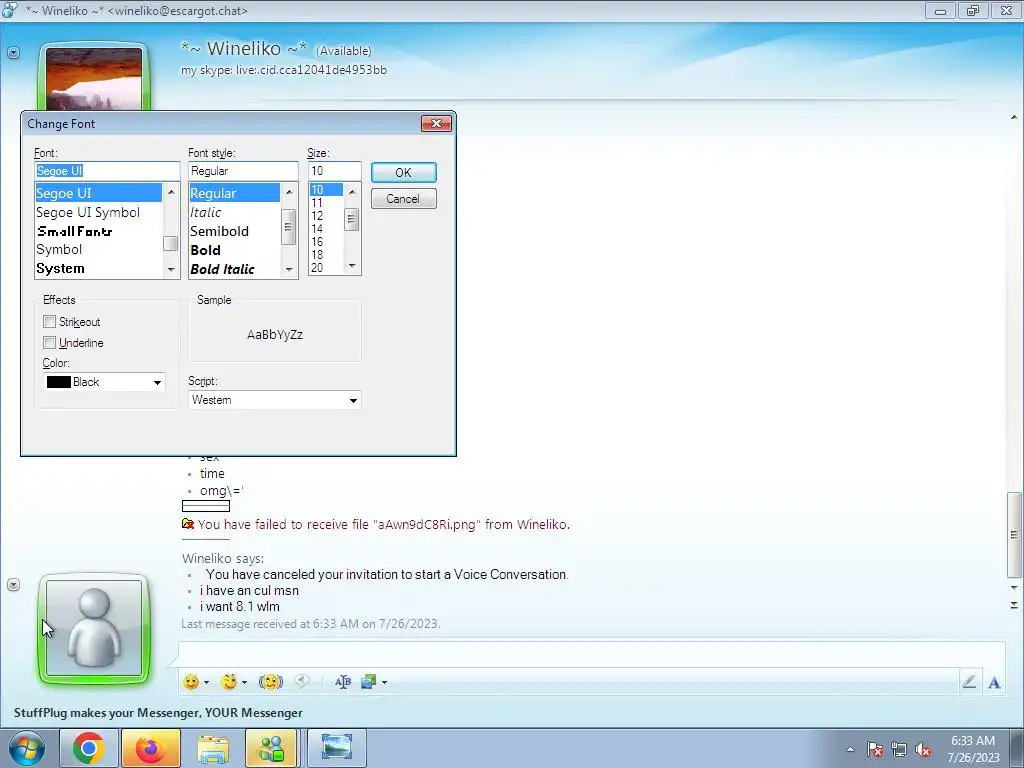Show hidden tray icons arrow

tap(850, 749)
